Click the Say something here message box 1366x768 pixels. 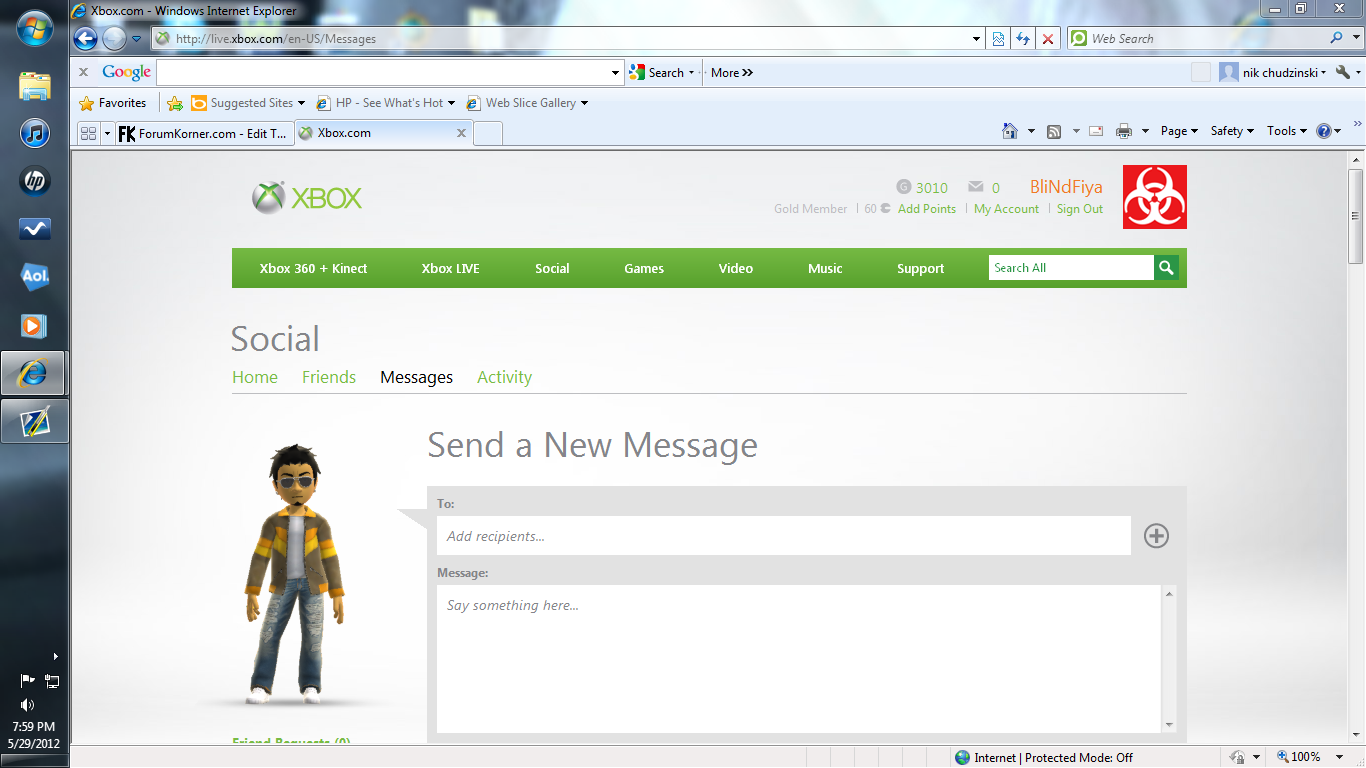click(x=799, y=659)
